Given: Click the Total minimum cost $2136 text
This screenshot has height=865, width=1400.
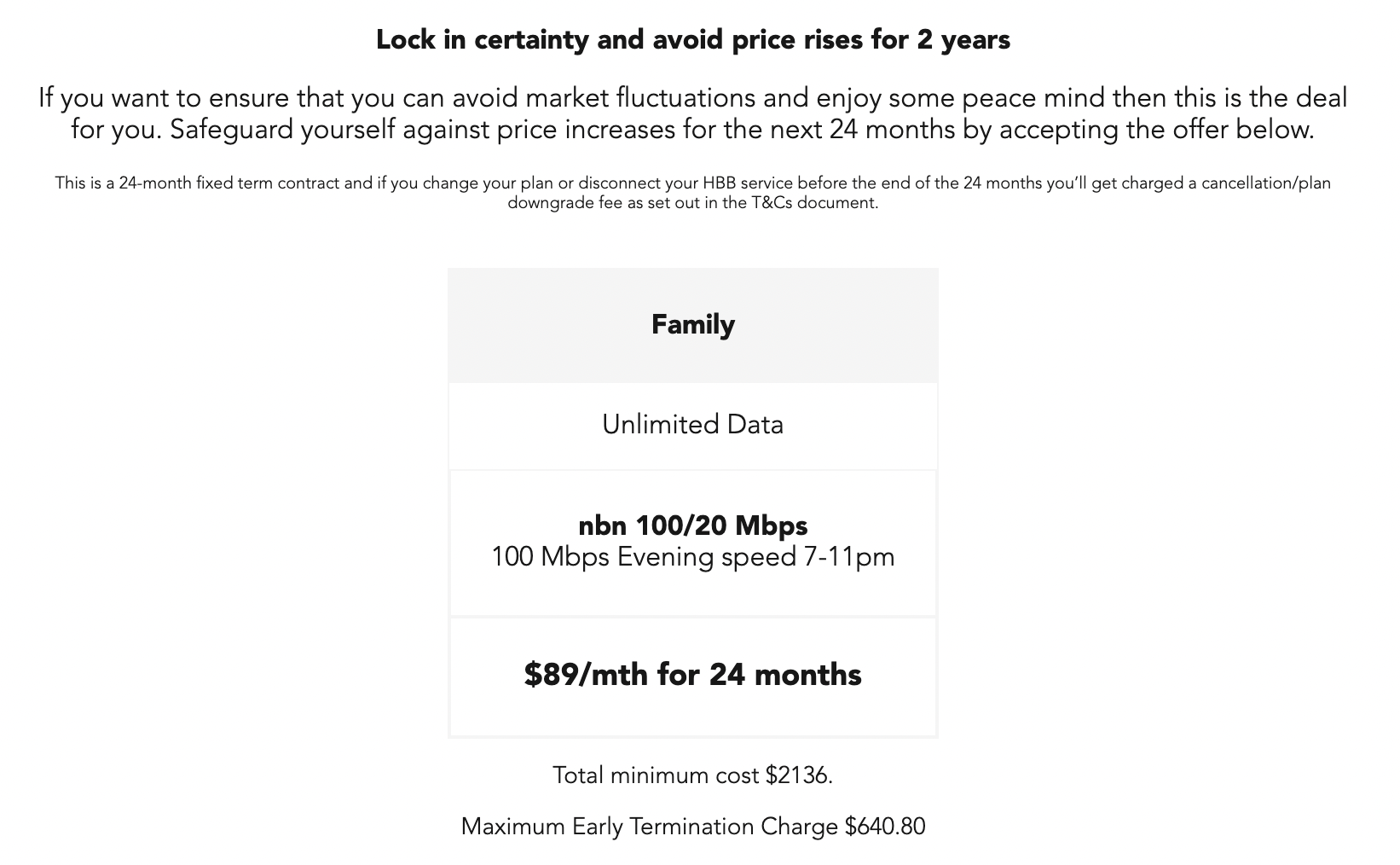Looking at the screenshot, I should coord(692,775).
